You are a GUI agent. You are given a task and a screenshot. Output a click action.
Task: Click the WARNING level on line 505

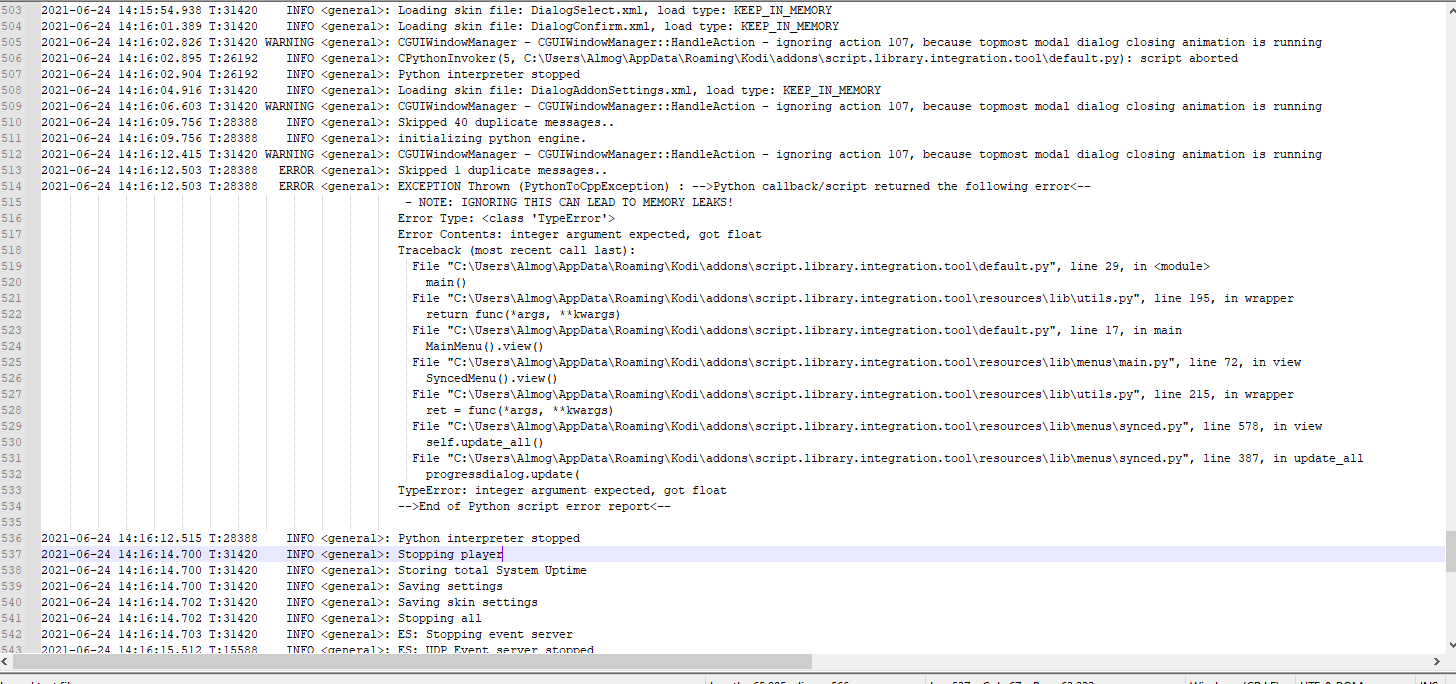[289, 43]
